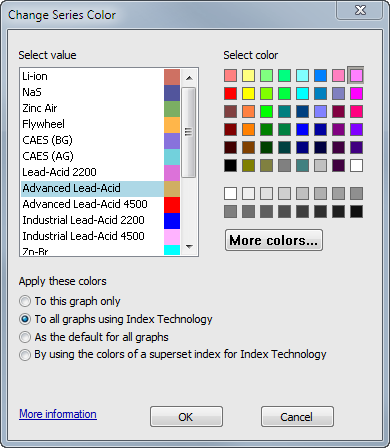
Task: Enable 'As the default for all graphs'
Action: [94, 337]
